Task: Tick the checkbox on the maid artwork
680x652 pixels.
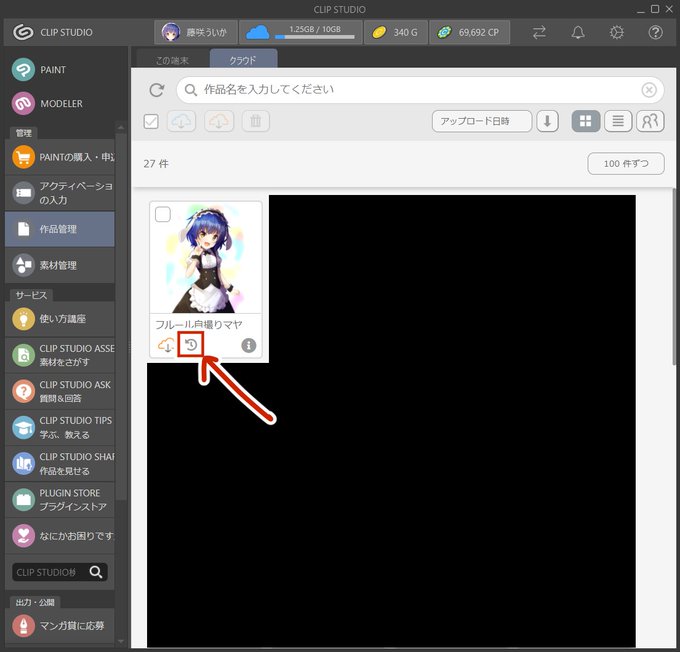Action: (163, 214)
